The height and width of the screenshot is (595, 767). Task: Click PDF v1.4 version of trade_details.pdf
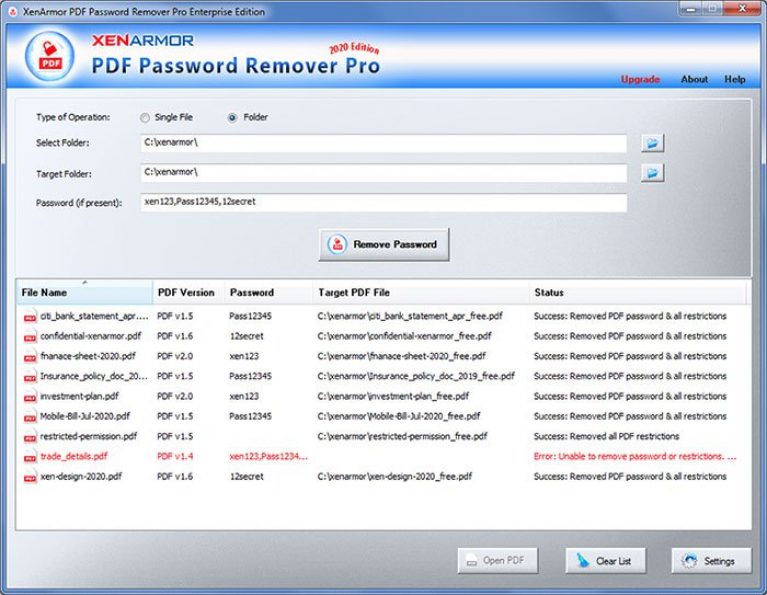[175, 457]
